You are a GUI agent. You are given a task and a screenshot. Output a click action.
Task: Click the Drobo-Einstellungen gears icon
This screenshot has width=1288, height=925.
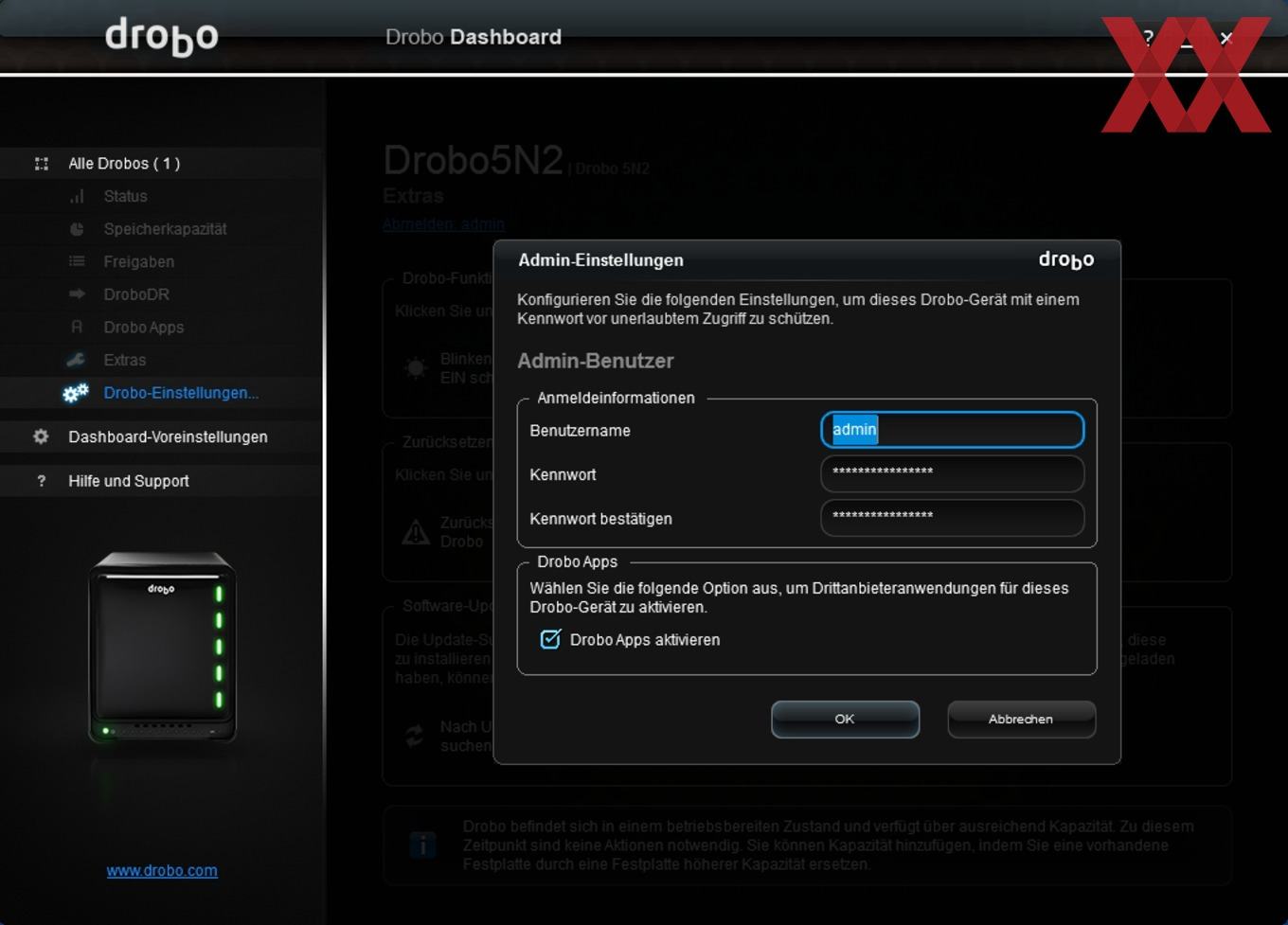[x=76, y=393]
